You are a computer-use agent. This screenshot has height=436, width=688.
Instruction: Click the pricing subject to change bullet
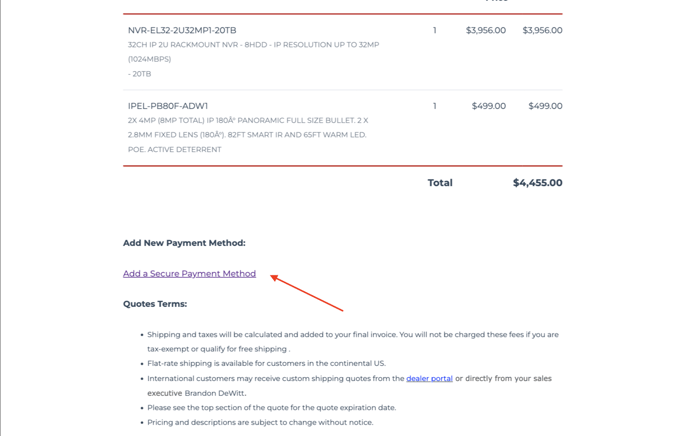(260, 422)
